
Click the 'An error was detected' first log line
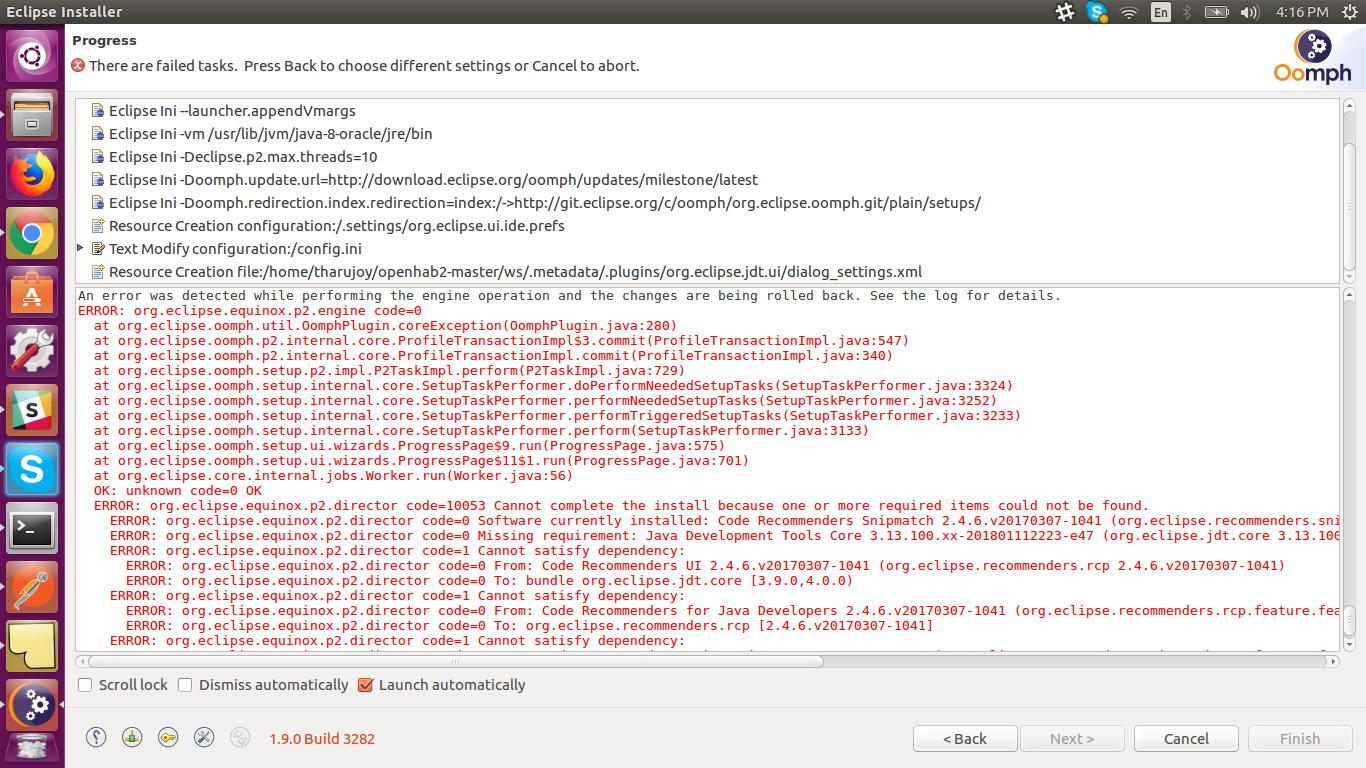pos(569,295)
